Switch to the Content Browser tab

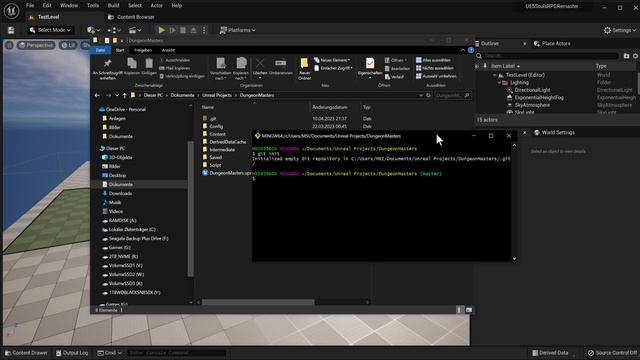[131, 17]
